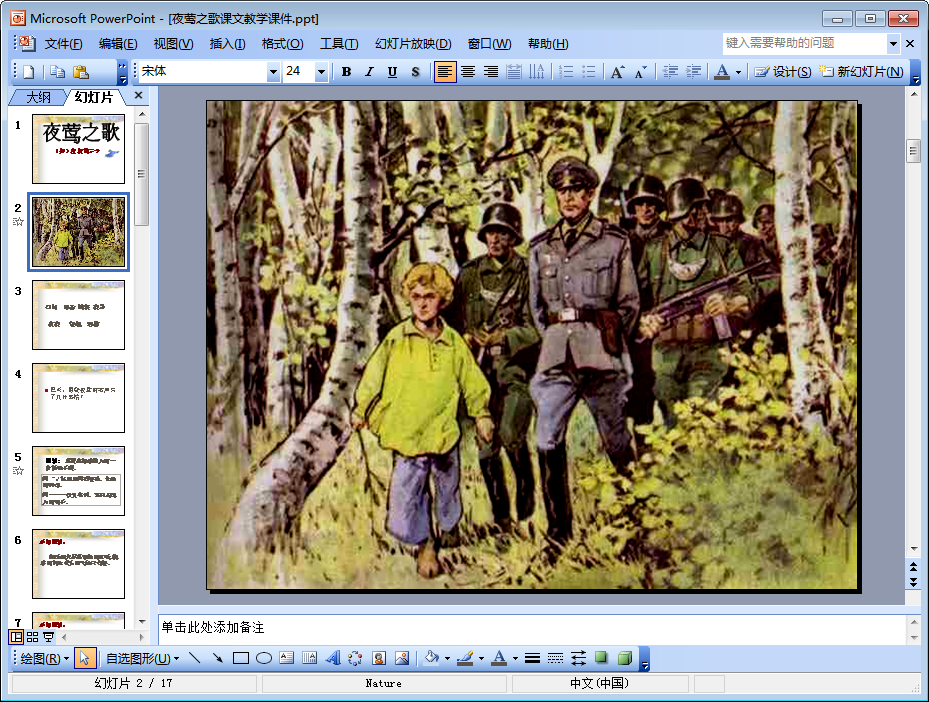Open the Design (设计) pane
The width and height of the screenshot is (929, 702).
783,72
